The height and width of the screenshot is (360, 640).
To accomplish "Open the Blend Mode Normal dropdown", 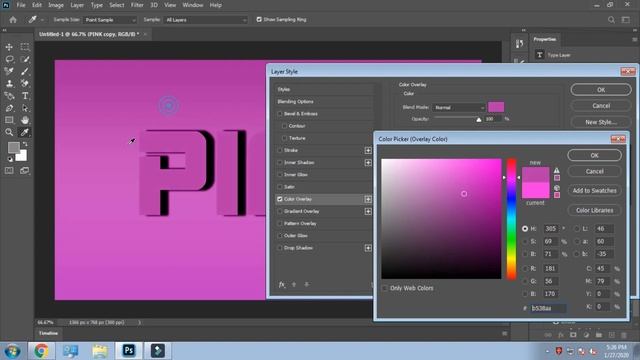I will pyautogui.click(x=459, y=107).
